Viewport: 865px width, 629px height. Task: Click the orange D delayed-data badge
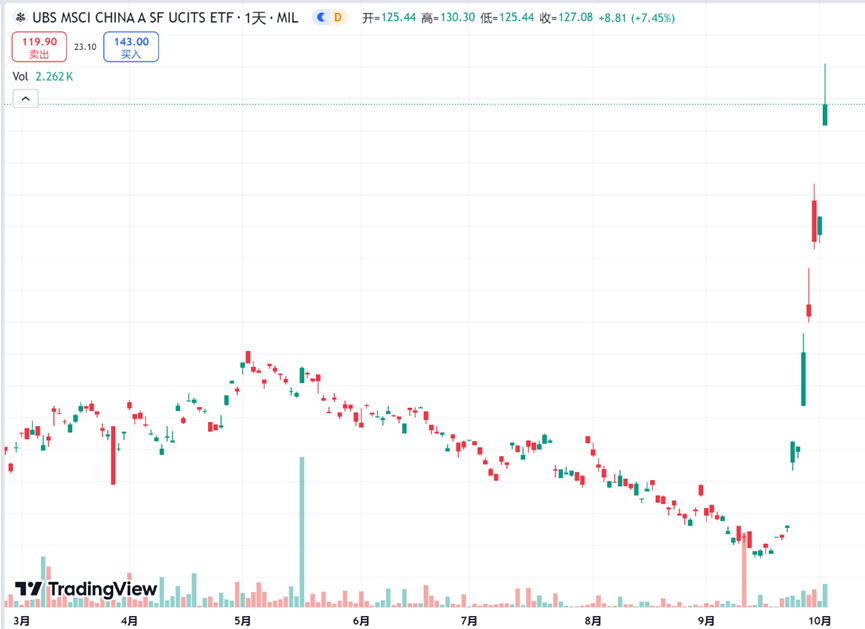(338, 18)
